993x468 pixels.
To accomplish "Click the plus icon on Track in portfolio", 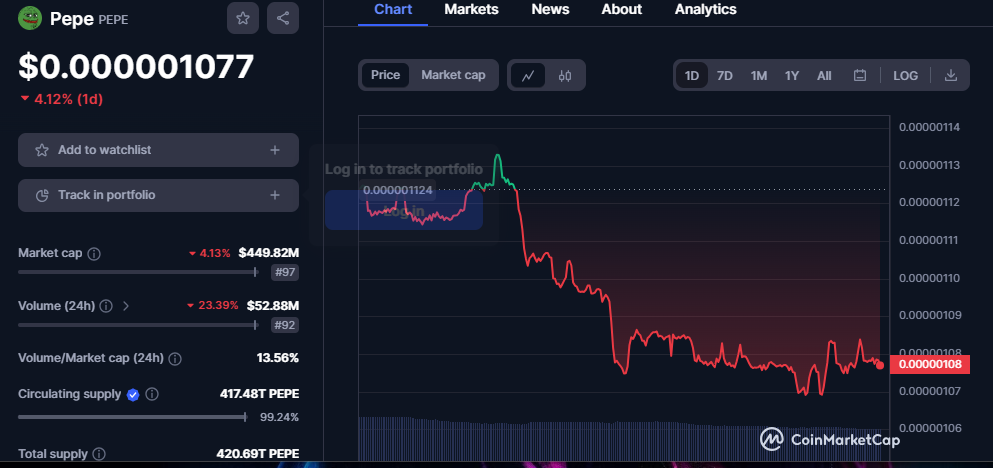I will 275,195.
